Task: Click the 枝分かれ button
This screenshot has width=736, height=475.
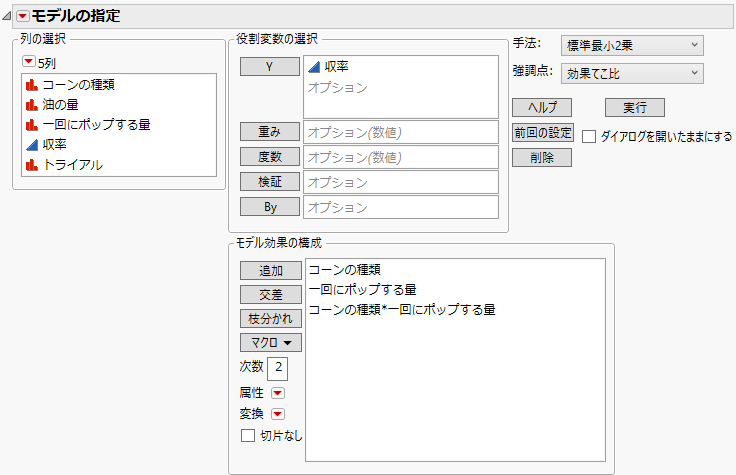Action: pos(271,319)
